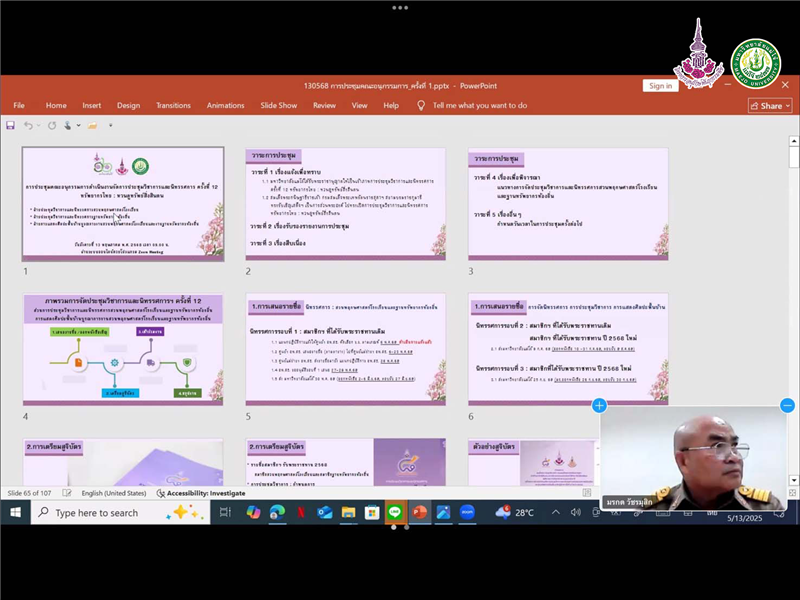This screenshot has width=800, height=600.
Task: Open Microsoft Edge from the taskbar
Action: (x=277, y=512)
